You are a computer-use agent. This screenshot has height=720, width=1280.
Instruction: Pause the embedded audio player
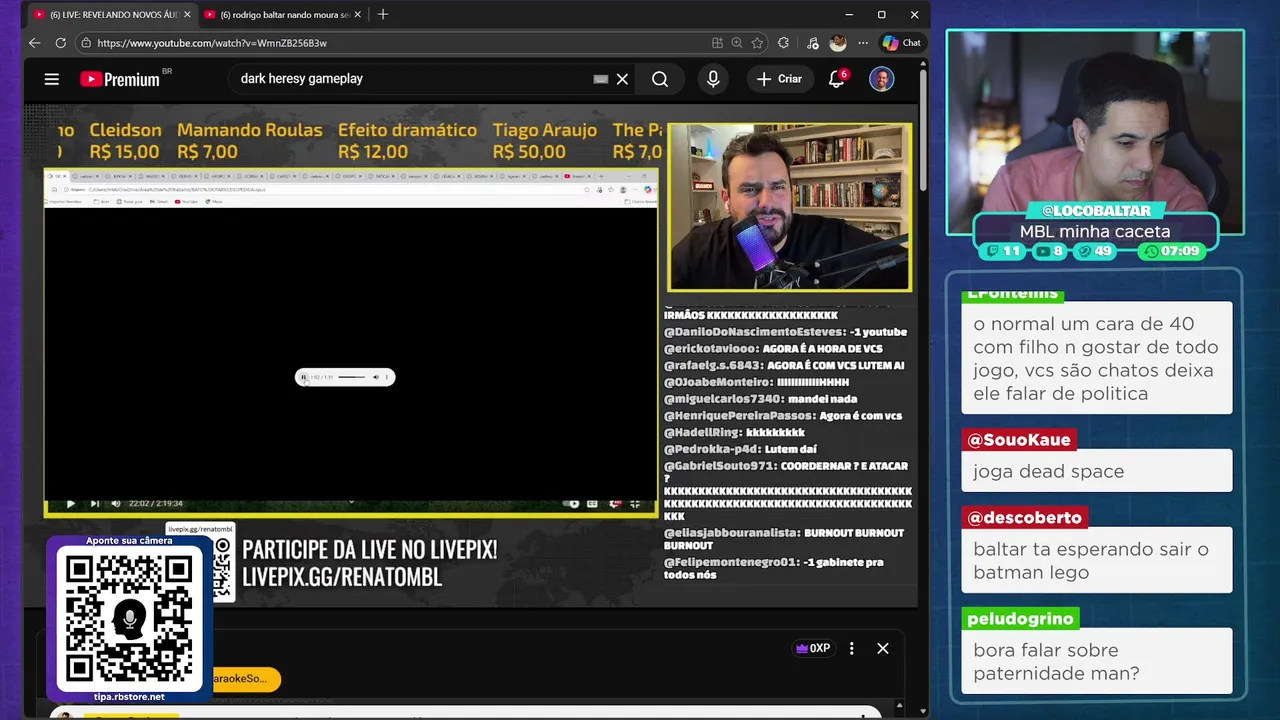pos(304,377)
